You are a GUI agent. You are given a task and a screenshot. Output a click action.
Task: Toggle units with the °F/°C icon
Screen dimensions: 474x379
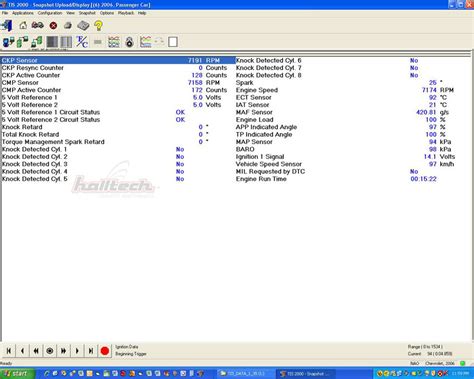coord(82,42)
